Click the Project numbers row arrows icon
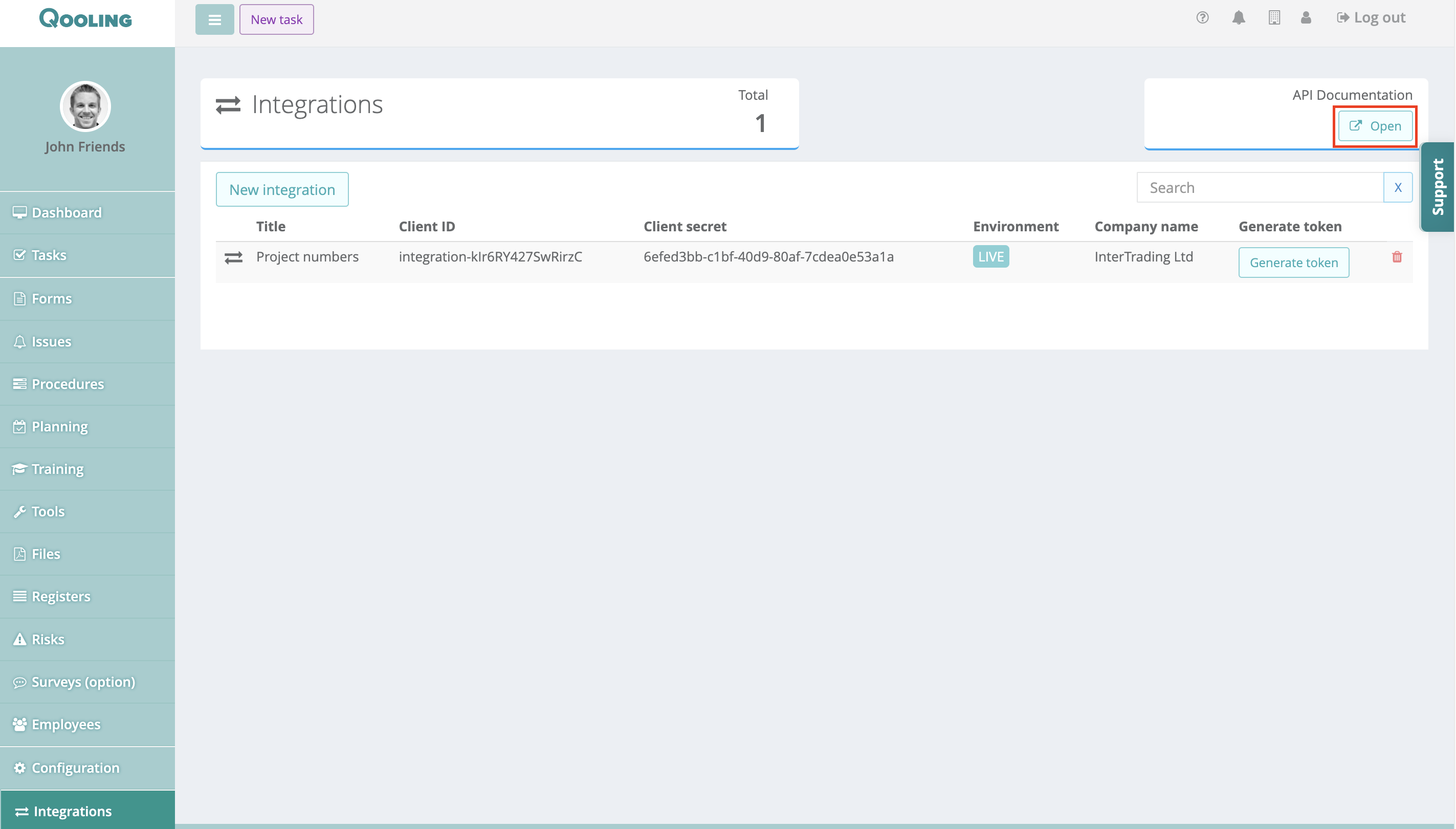Image resolution: width=1456 pixels, height=829 pixels. click(233, 258)
